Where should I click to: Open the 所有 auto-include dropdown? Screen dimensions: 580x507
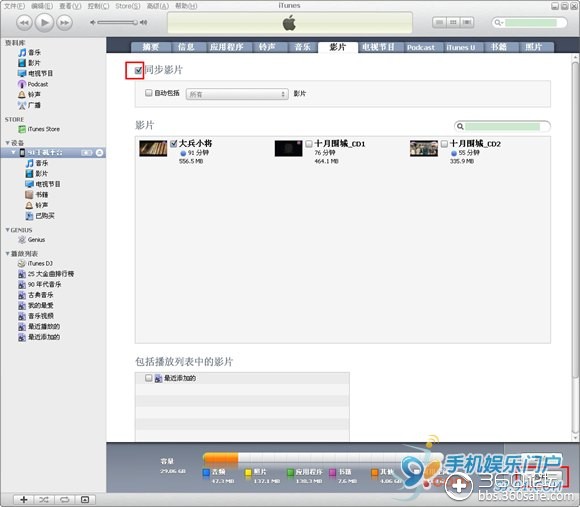click(x=237, y=94)
